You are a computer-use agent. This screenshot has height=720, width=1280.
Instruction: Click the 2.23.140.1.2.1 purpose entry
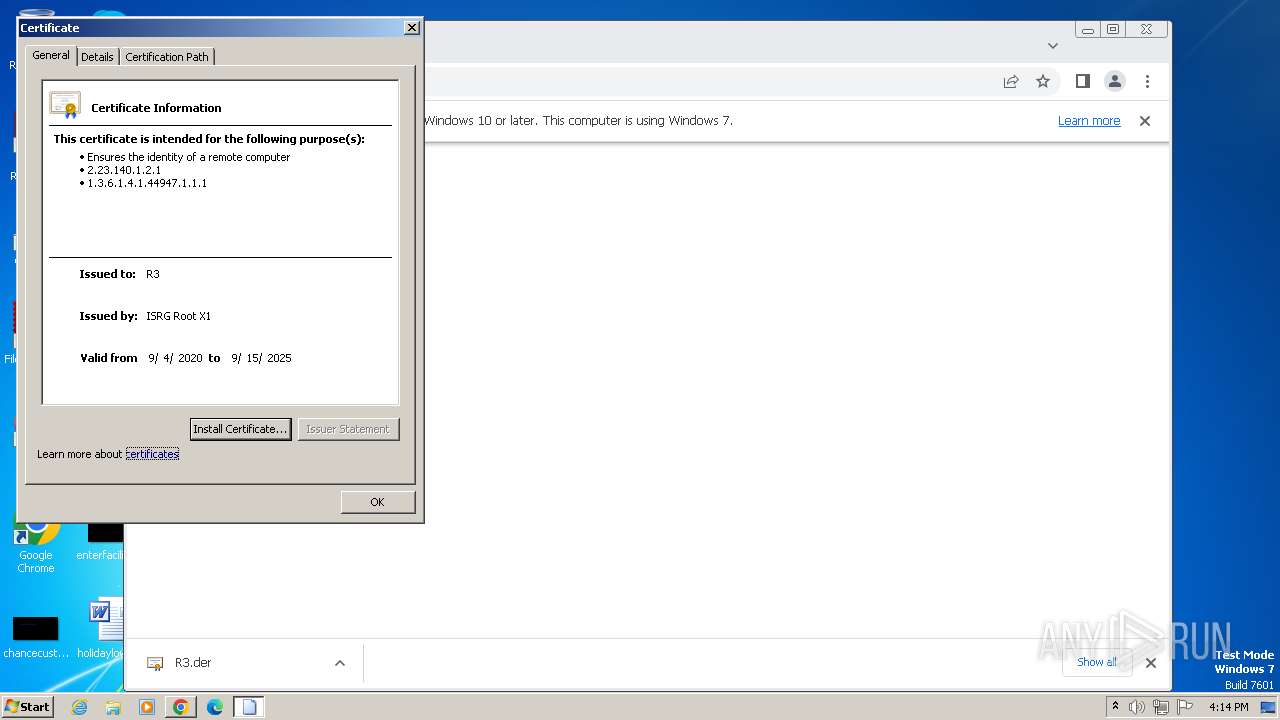[x=124, y=170]
